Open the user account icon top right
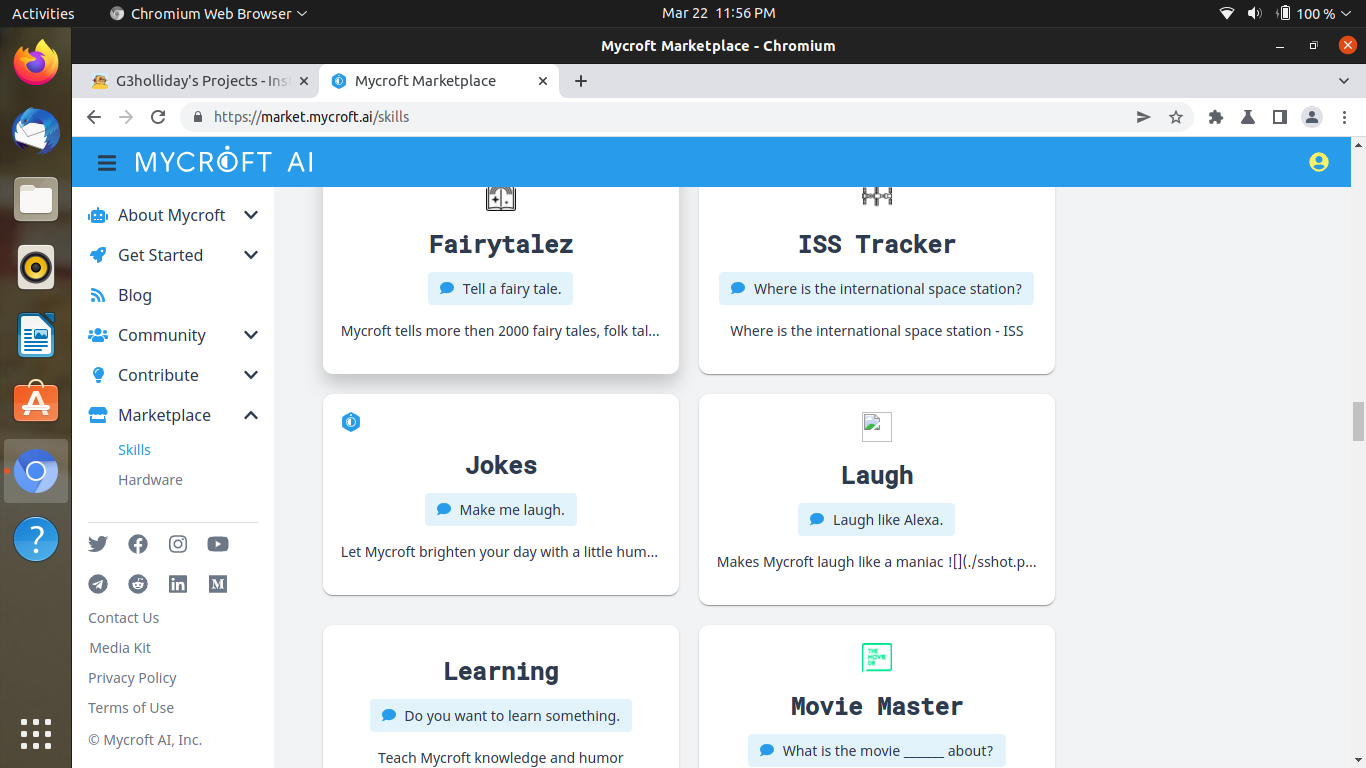Image resolution: width=1366 pixels, height=768 pixels. (1318, 161)
